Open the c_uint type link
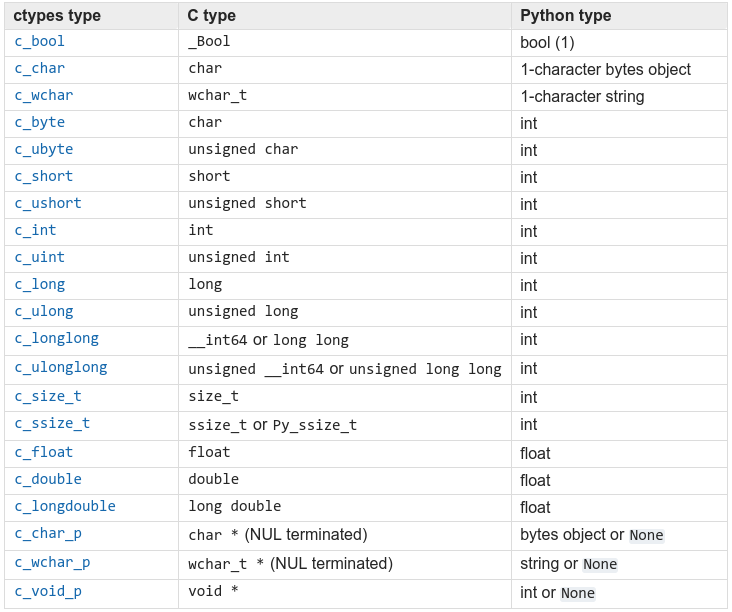The image size is (732, 612). (x=39, y=258)
